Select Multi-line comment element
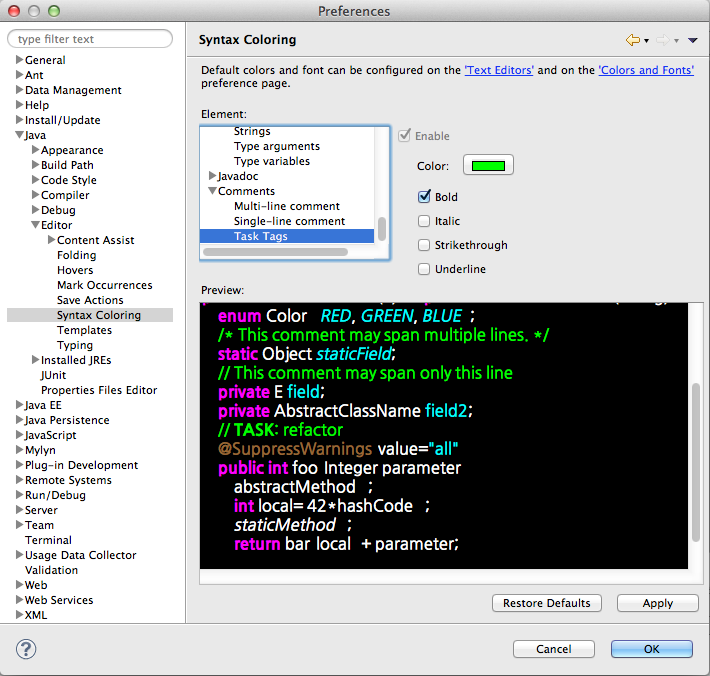The width and height of the screenshot is (710, 676). [x=287, y=206]
